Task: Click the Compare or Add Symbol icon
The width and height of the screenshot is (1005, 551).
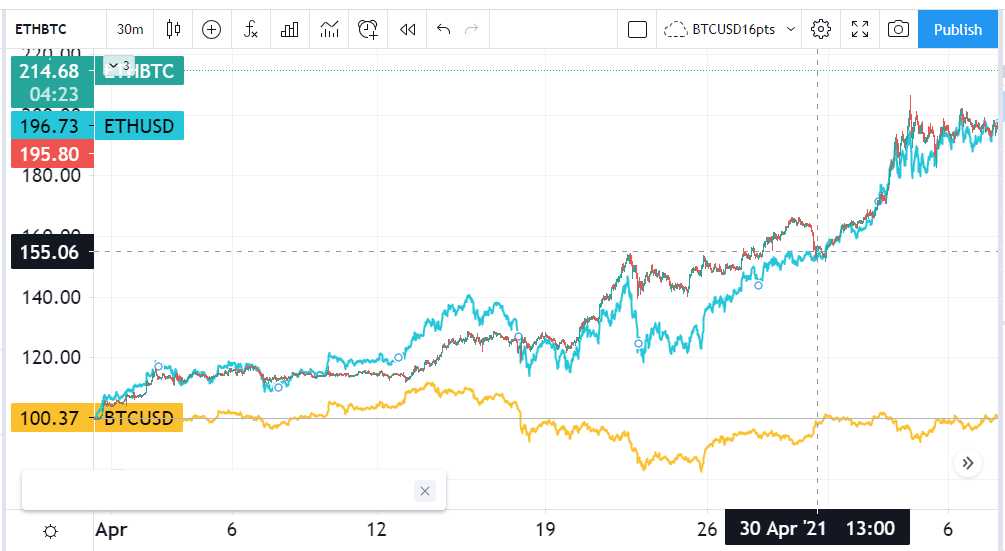Action: click(x=212, y=29)
